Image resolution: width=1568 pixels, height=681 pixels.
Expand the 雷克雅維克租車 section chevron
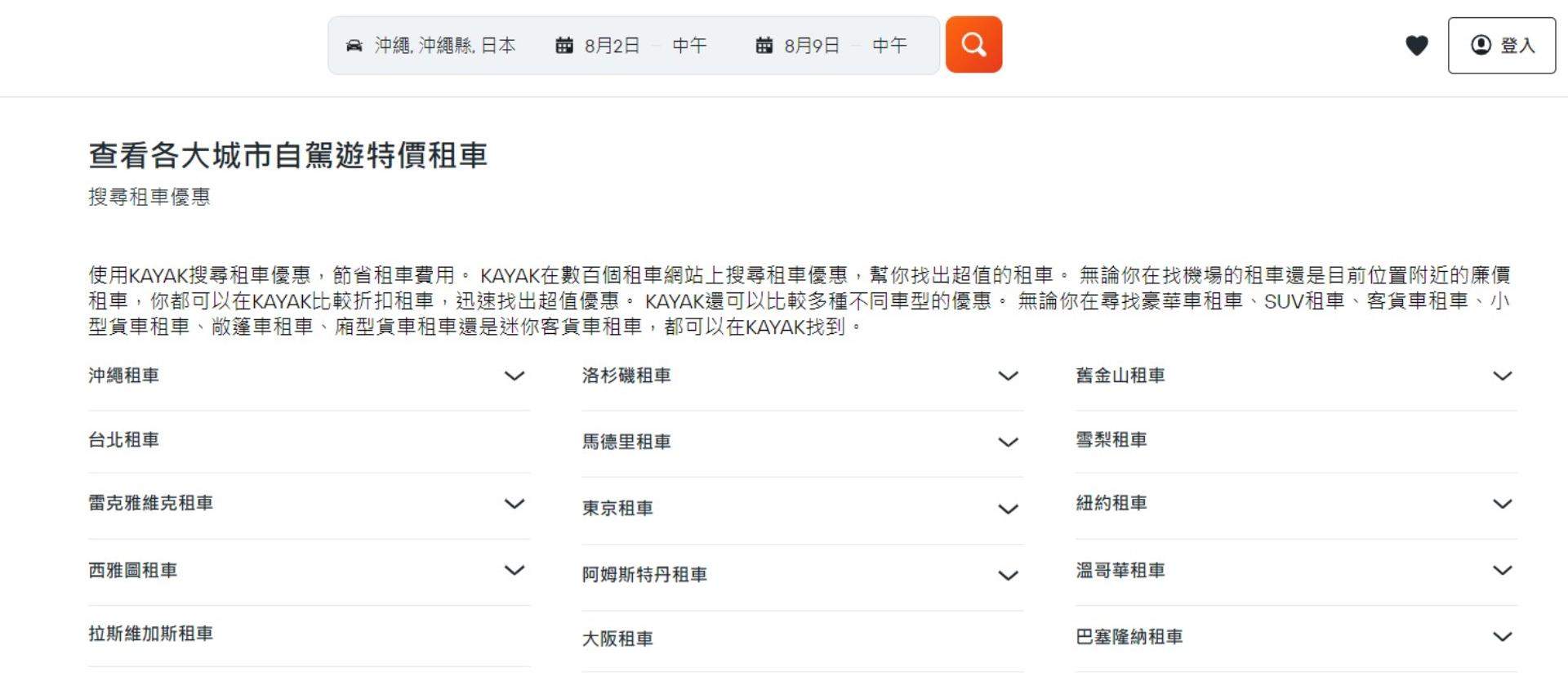(514, 504)
